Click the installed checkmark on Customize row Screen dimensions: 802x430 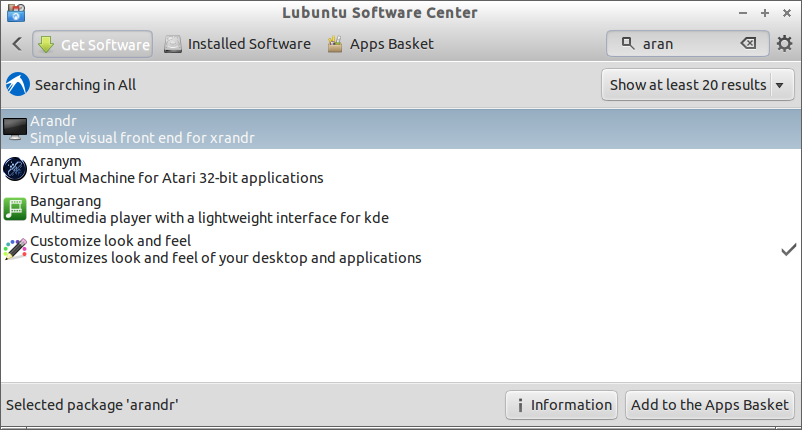pos(788,250)
